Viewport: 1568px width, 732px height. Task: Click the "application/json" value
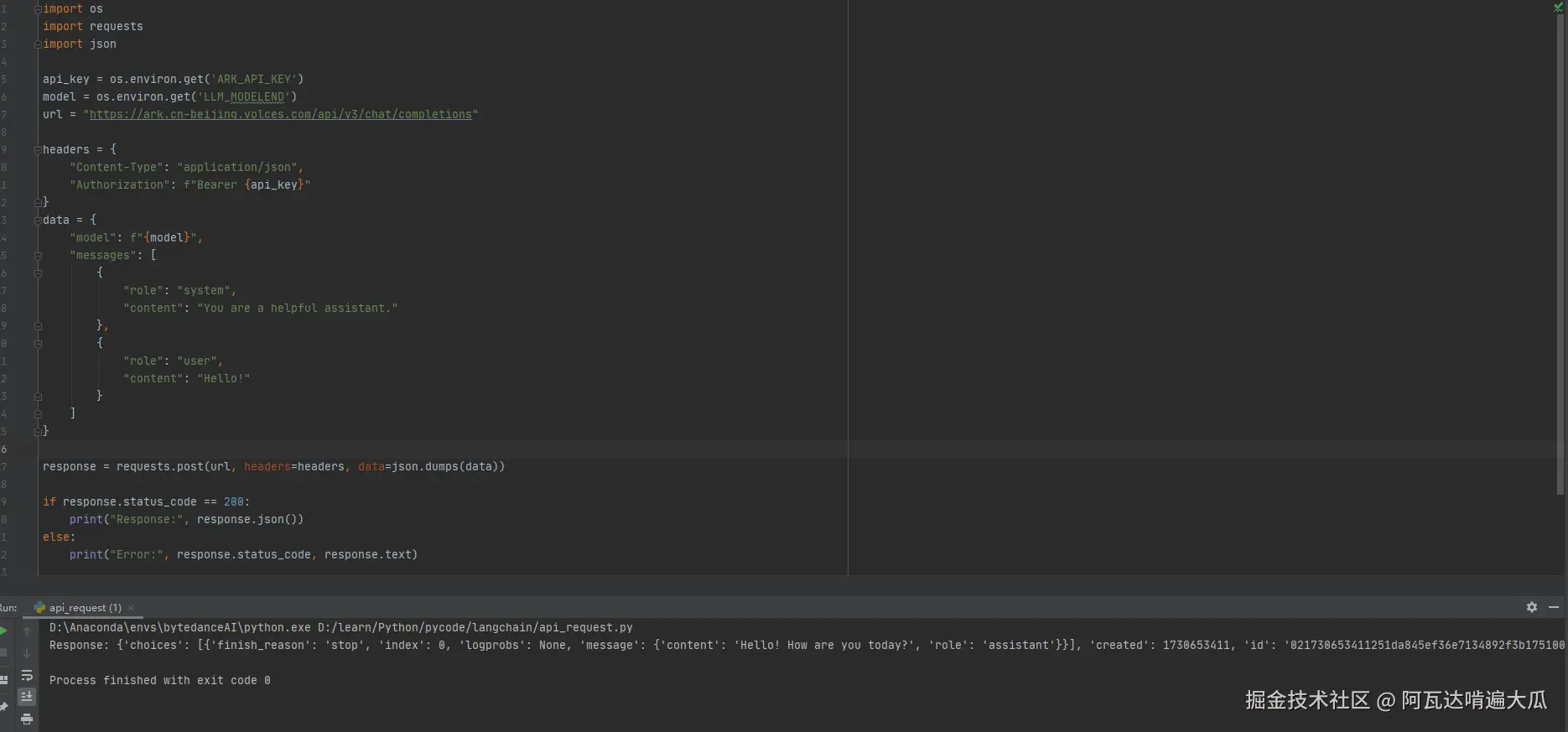(x=237, y=167)
